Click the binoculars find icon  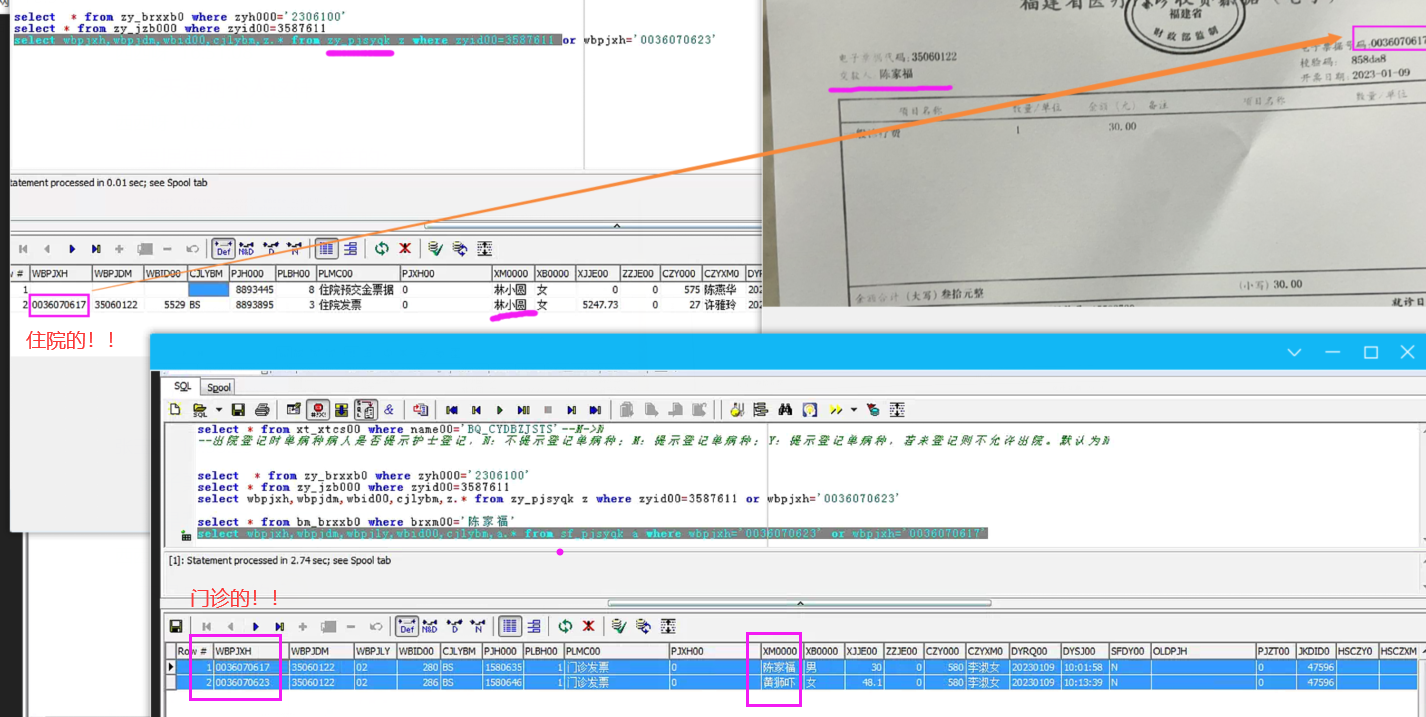point(785,410)
